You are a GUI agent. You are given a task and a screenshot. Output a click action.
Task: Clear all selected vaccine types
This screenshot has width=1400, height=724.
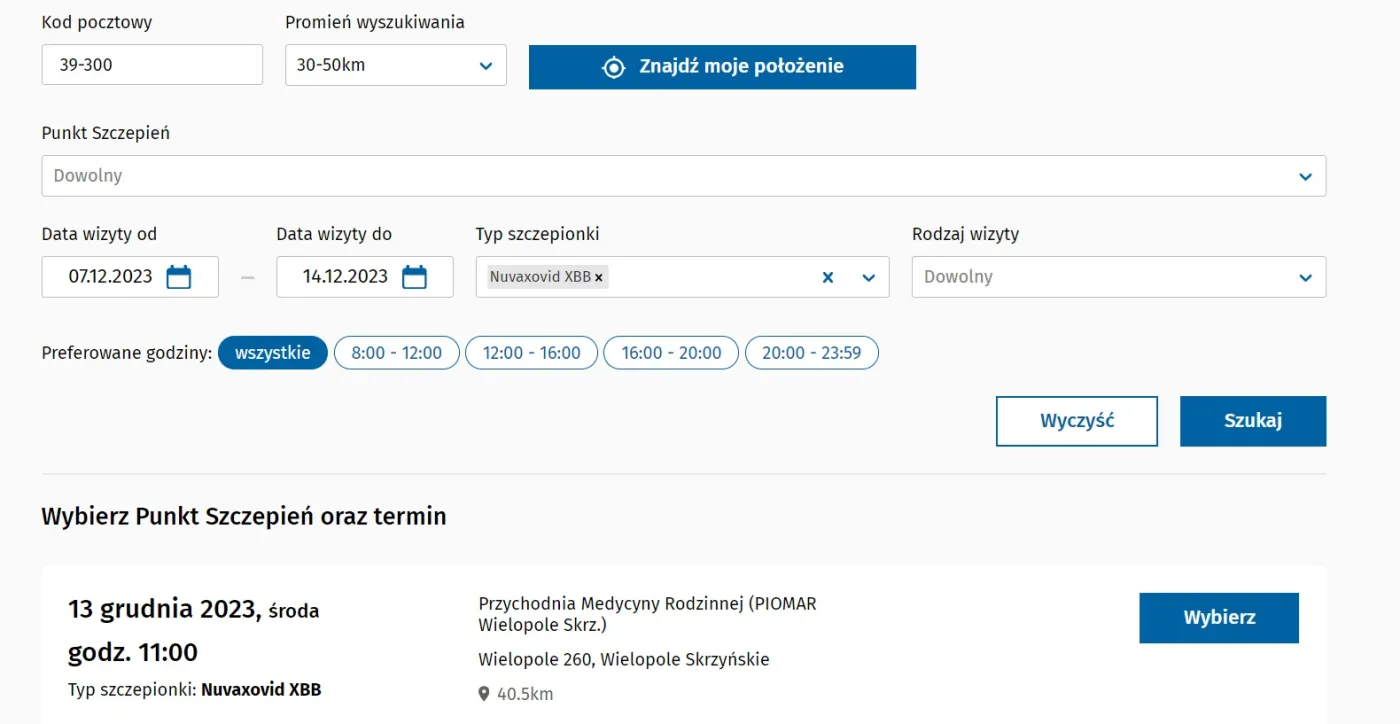(827, 278)
